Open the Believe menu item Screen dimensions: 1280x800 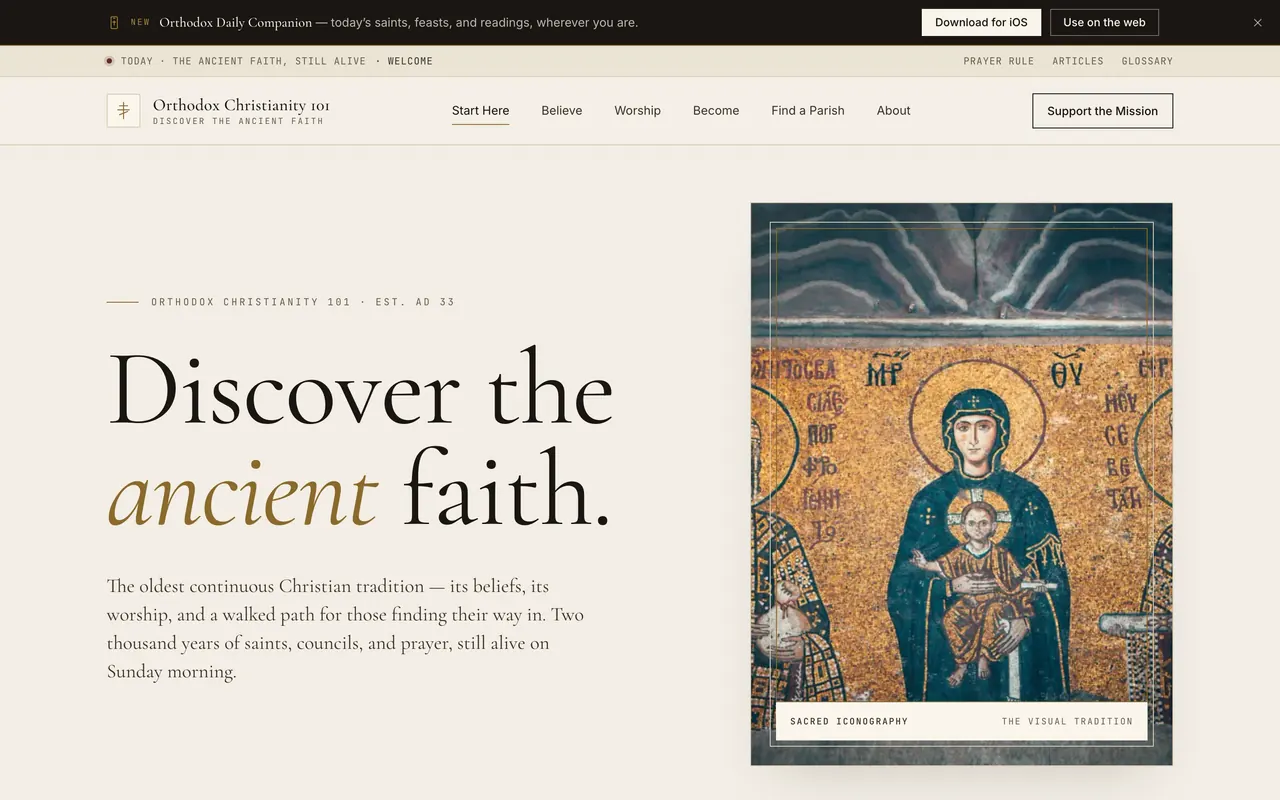tap(562, 111)
